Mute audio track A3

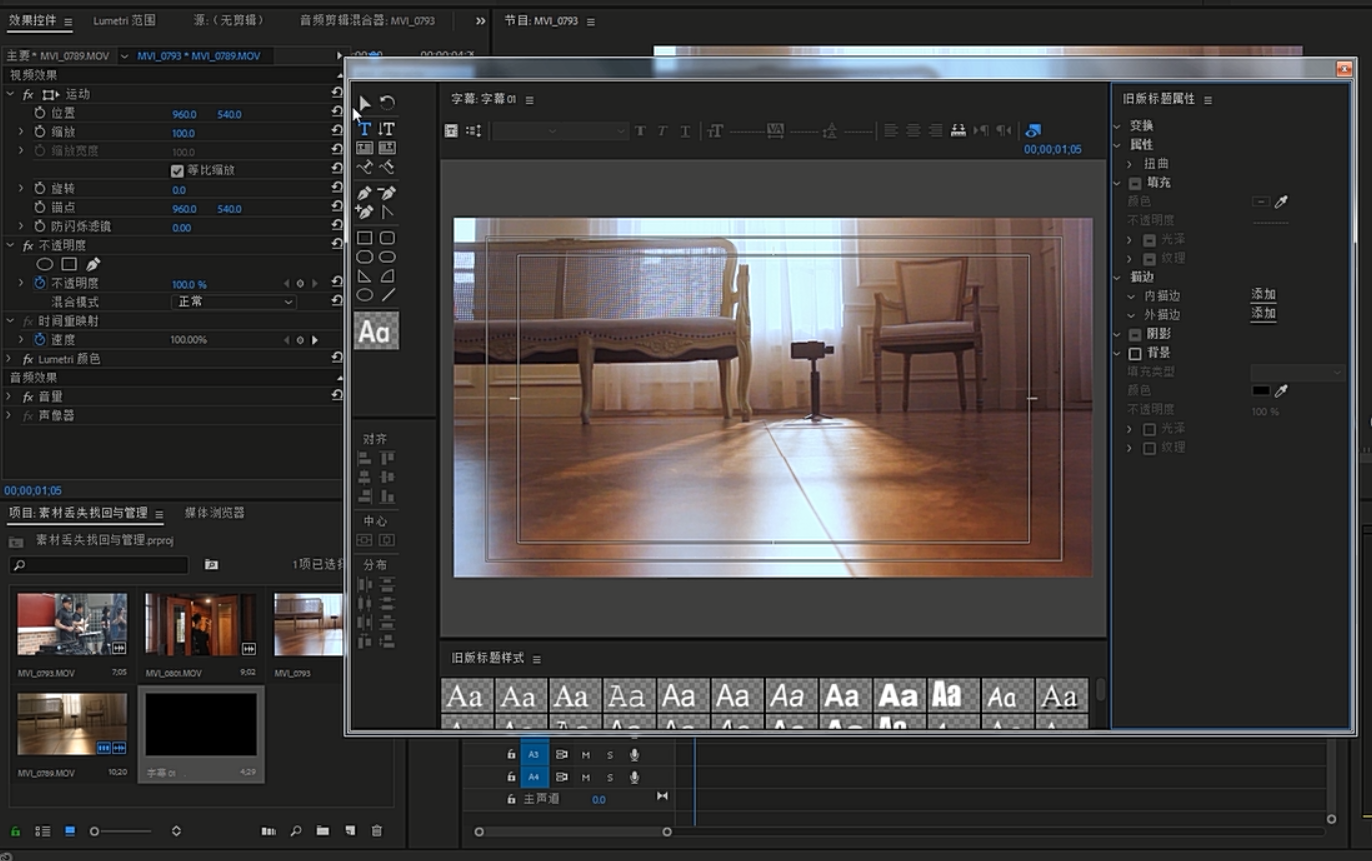click(x=586, y=755)
